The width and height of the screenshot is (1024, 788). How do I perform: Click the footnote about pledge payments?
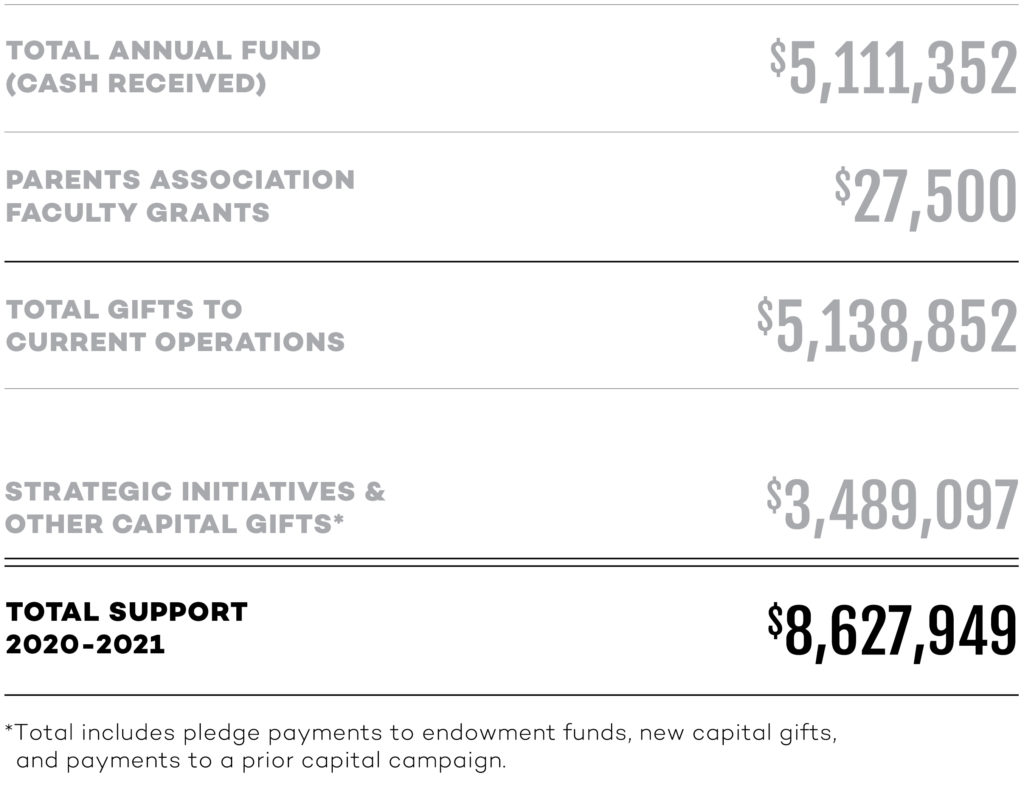click(421, 734)
